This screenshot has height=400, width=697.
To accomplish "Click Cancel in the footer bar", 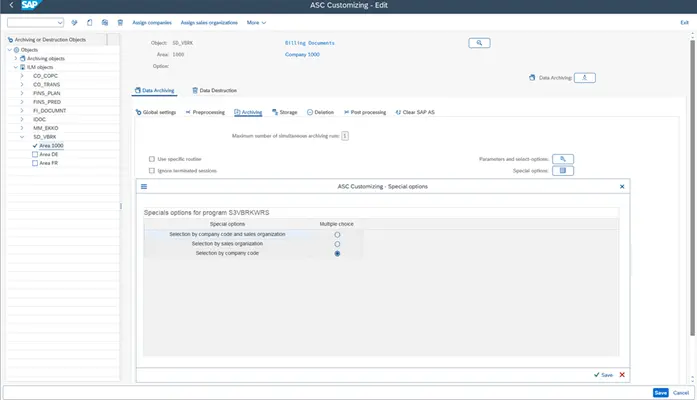I will tap(681, 393).
